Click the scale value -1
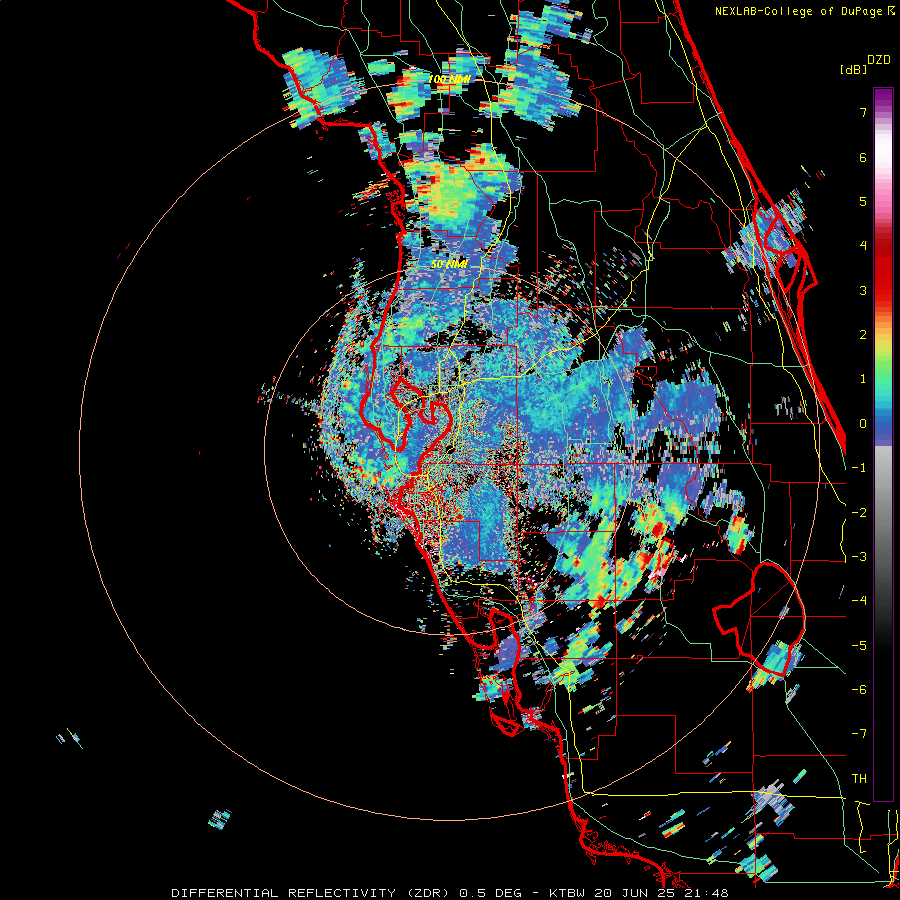The width and height of the screenshot is (900, 900). [x=859, y=468]
